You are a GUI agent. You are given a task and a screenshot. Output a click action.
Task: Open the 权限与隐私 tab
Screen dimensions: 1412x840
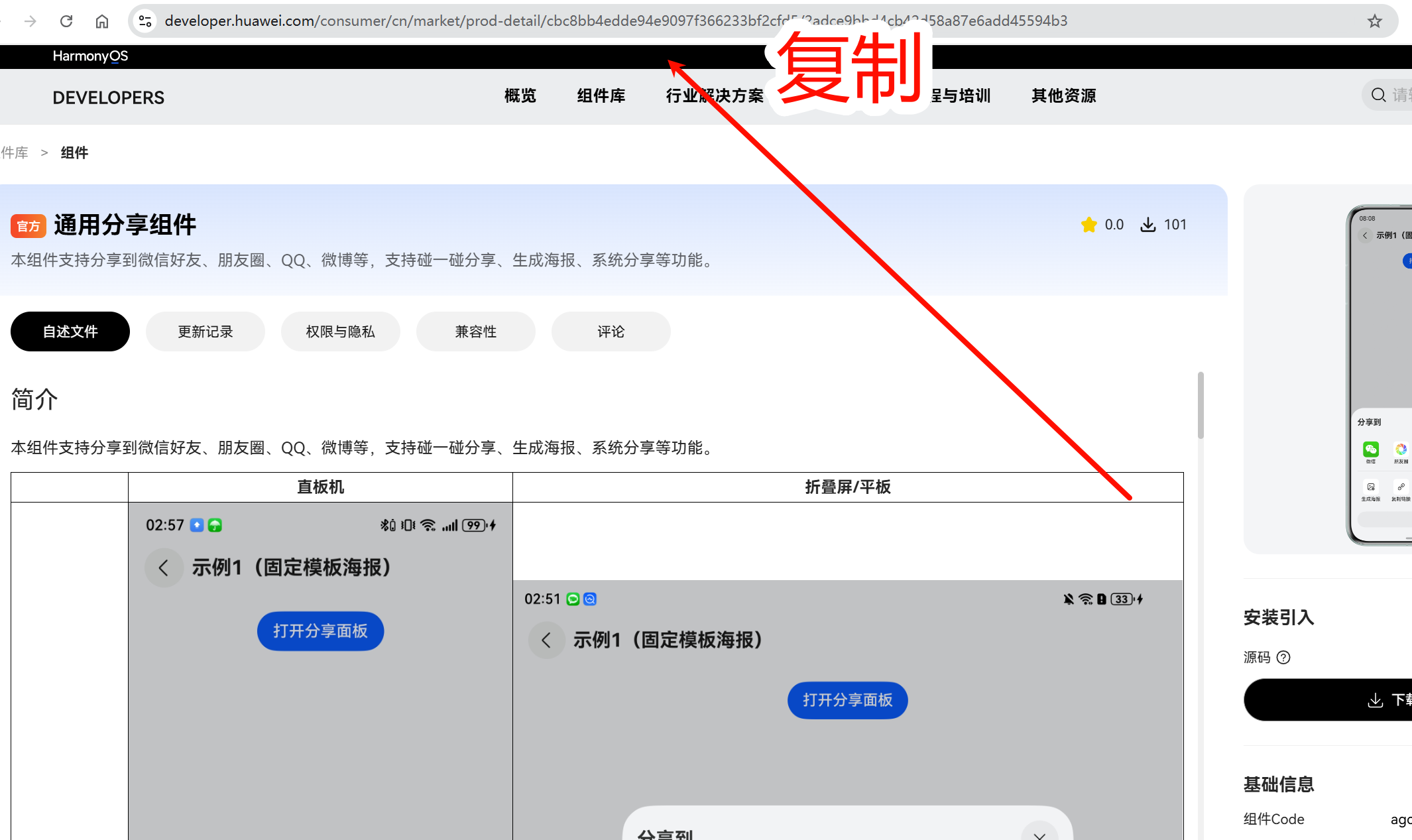pyautogui.click(x=340, y=331)
